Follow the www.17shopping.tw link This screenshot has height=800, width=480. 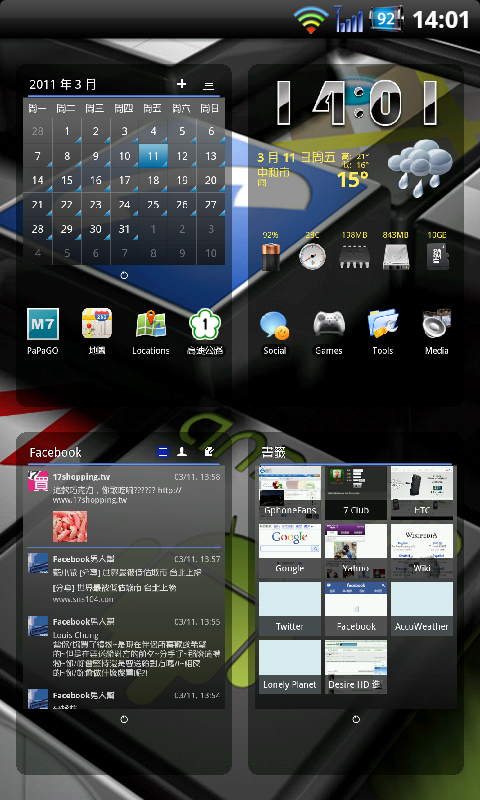[x=90, y=500]
